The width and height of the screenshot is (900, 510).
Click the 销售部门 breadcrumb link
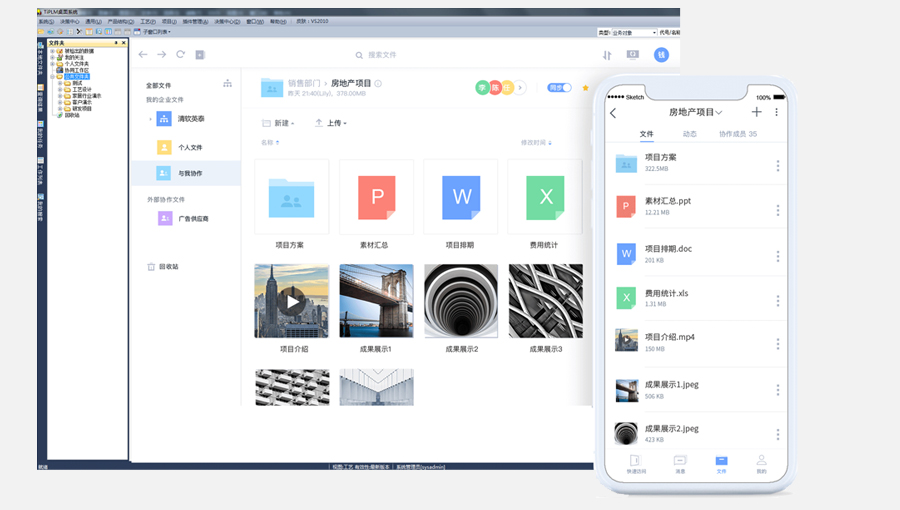(x=304, y=84)
